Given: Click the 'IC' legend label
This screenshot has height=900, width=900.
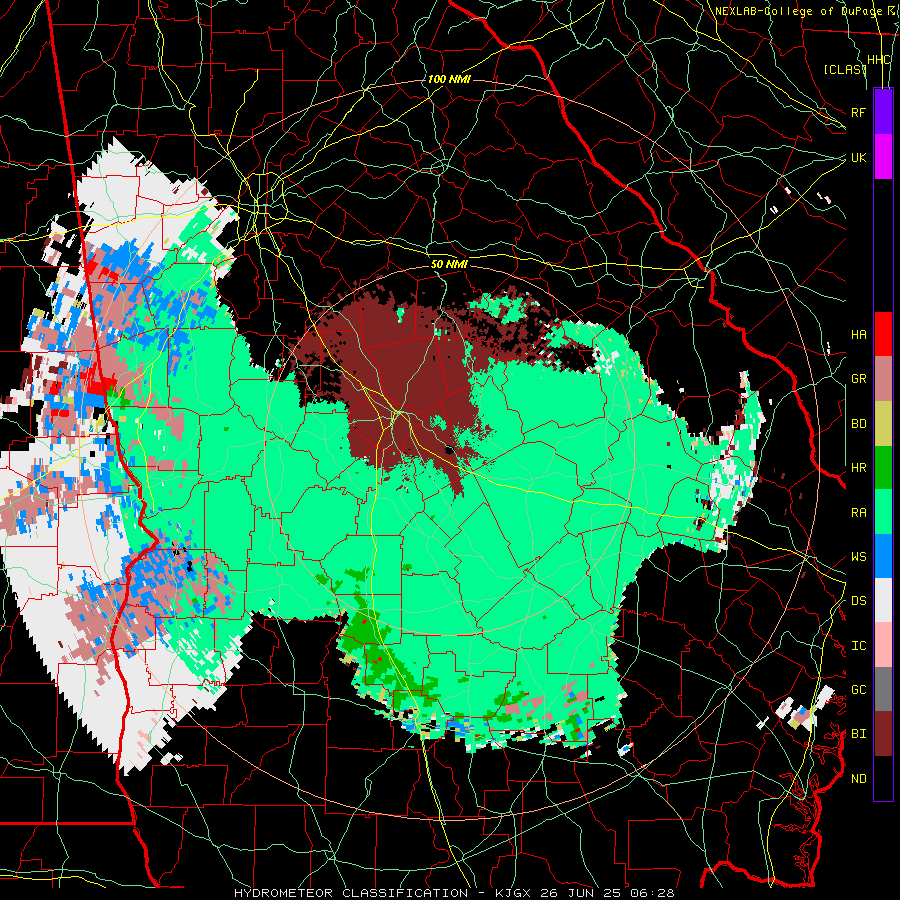Looking at the screenshot, I should pos(859,646).
